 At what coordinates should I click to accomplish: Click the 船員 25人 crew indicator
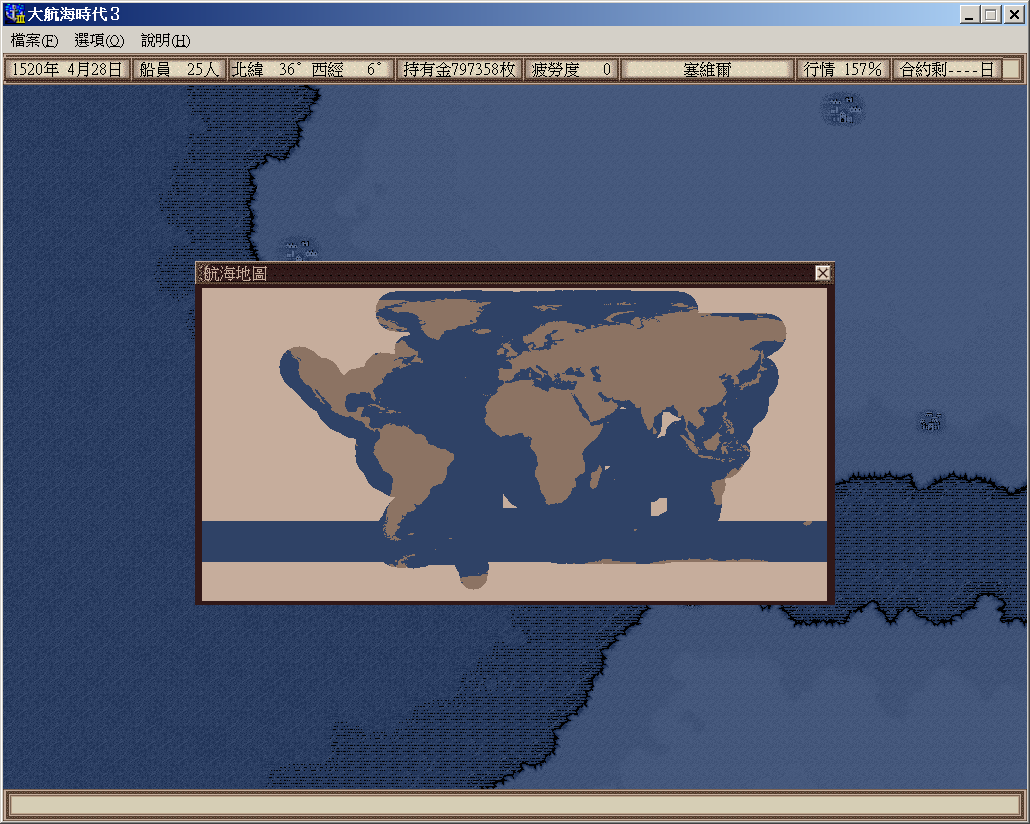pyautogui.click(x=179, y=69)
